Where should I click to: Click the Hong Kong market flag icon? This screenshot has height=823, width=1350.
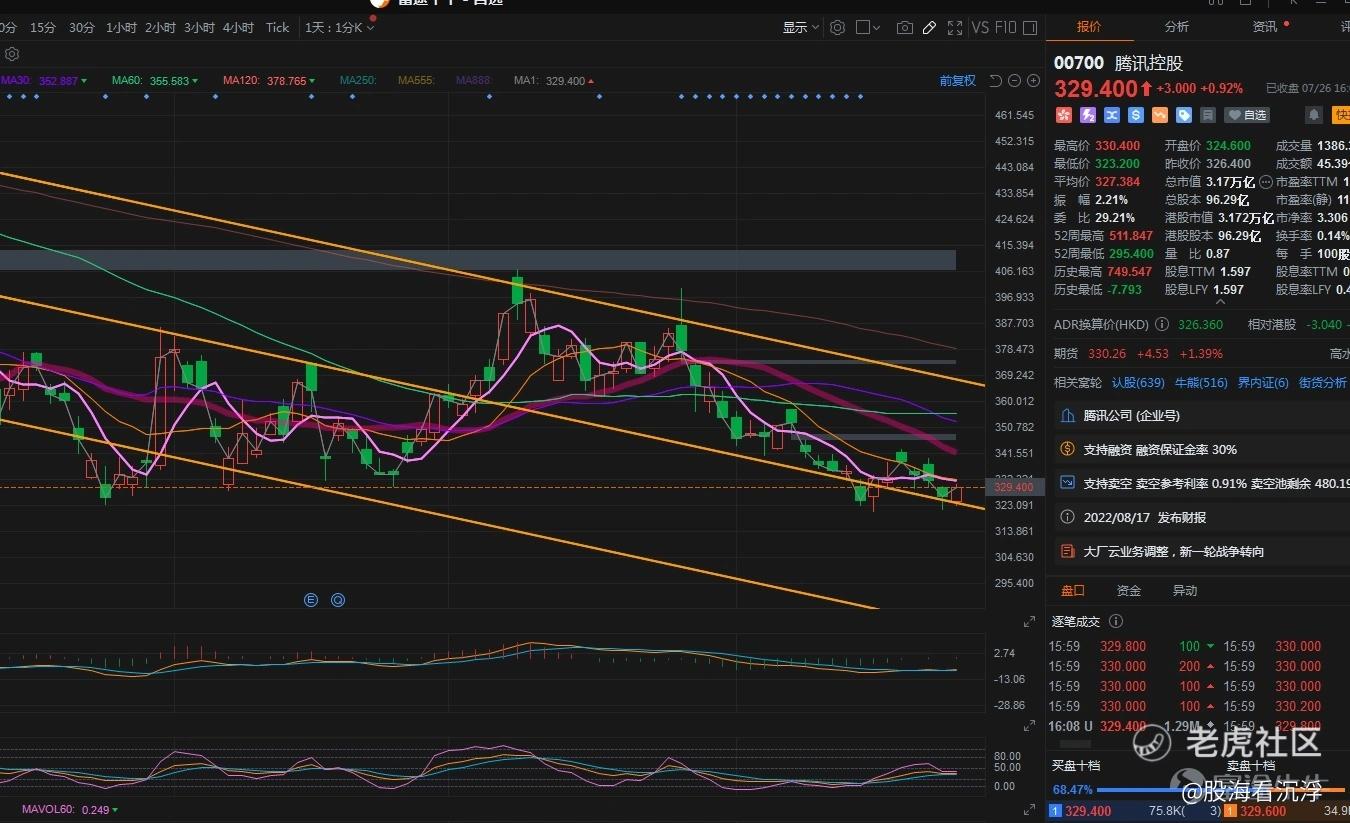1064,115
